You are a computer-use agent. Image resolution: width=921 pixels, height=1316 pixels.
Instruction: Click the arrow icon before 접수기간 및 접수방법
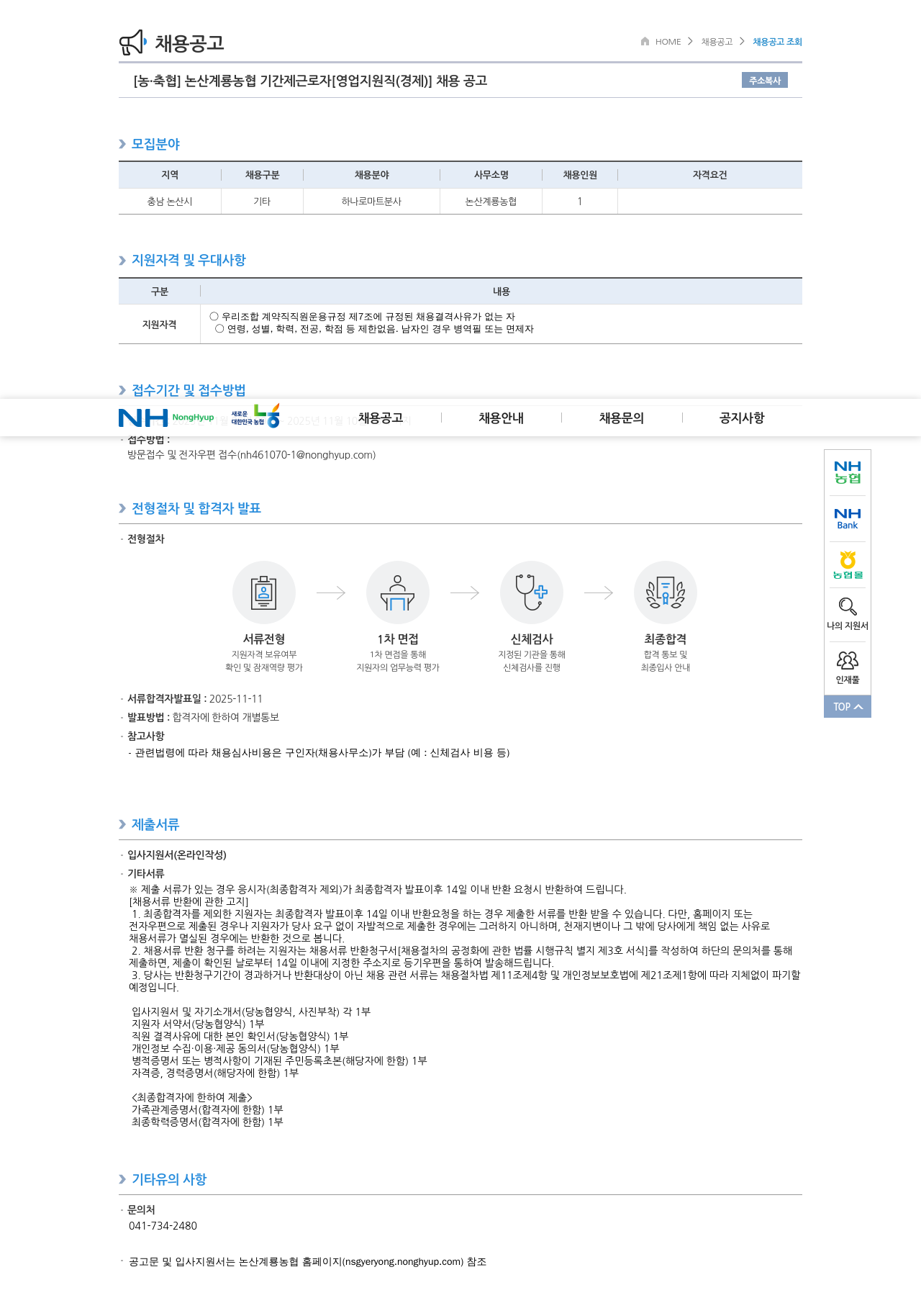tap(122, 390)
